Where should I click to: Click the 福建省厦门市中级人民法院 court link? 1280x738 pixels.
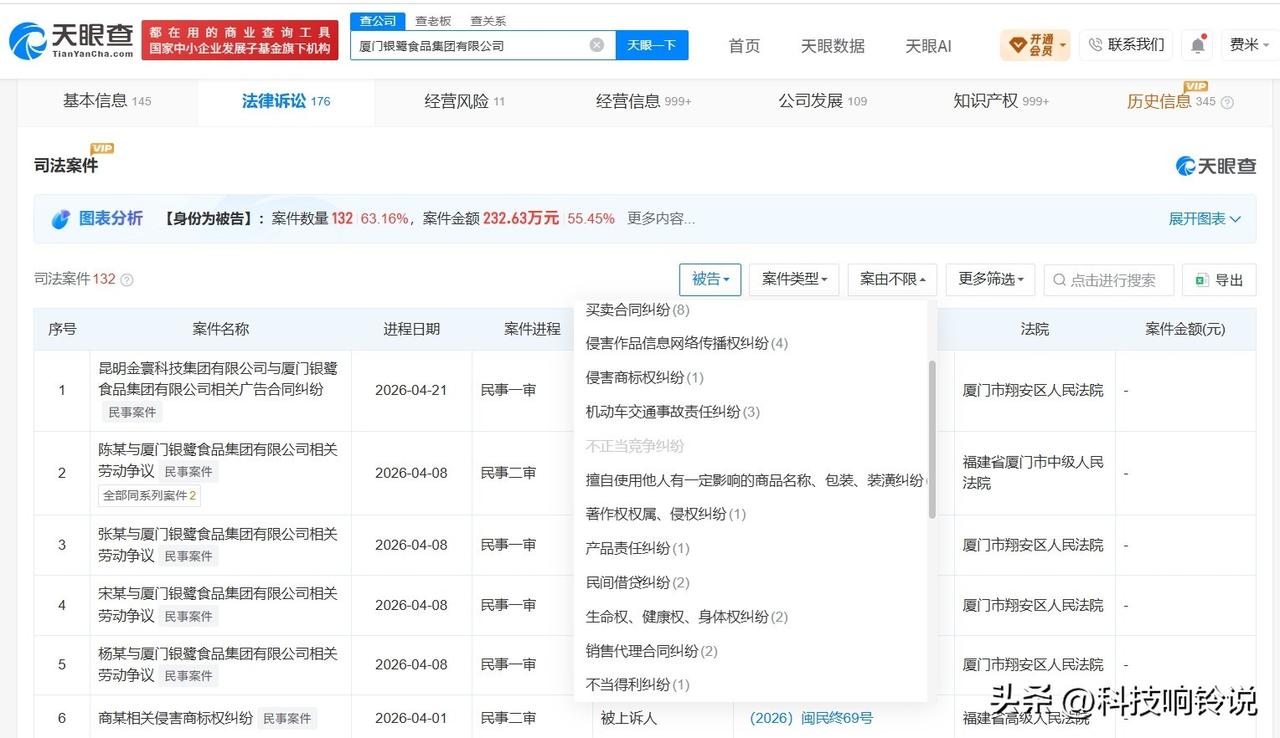[x=1033, y=472]
